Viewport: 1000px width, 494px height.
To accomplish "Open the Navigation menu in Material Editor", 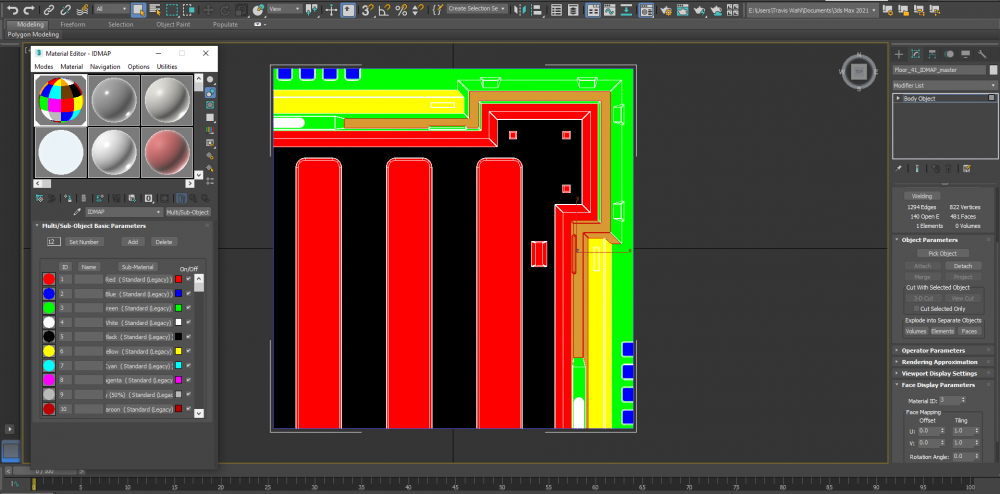I will 105,66.
